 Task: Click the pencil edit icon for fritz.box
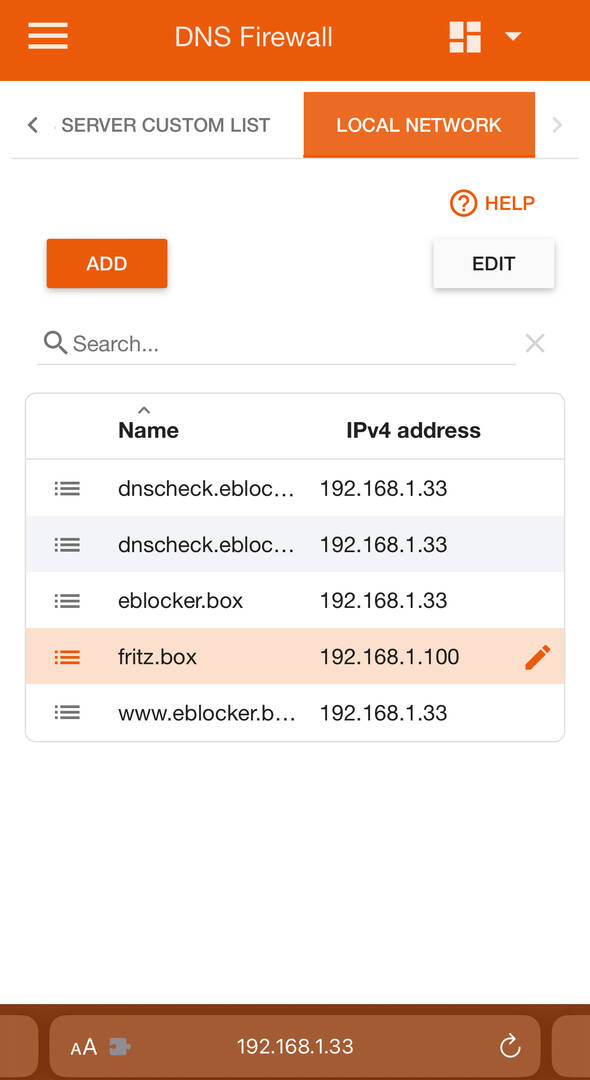pyautogui.click(x=538, y=657)
